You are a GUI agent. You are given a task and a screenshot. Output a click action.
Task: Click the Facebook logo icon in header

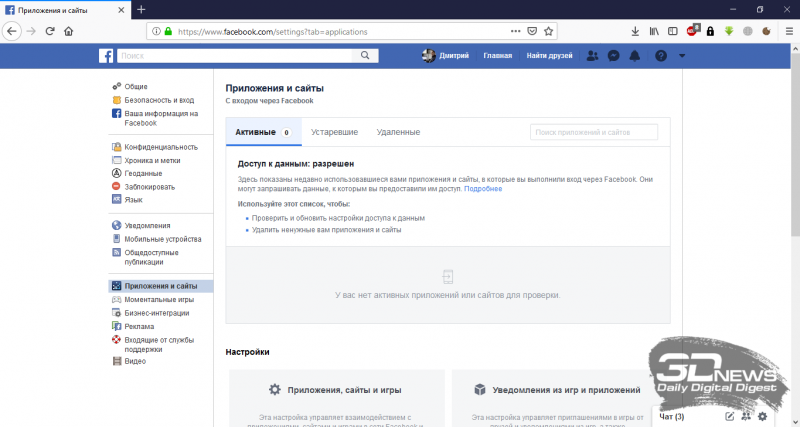106,56
